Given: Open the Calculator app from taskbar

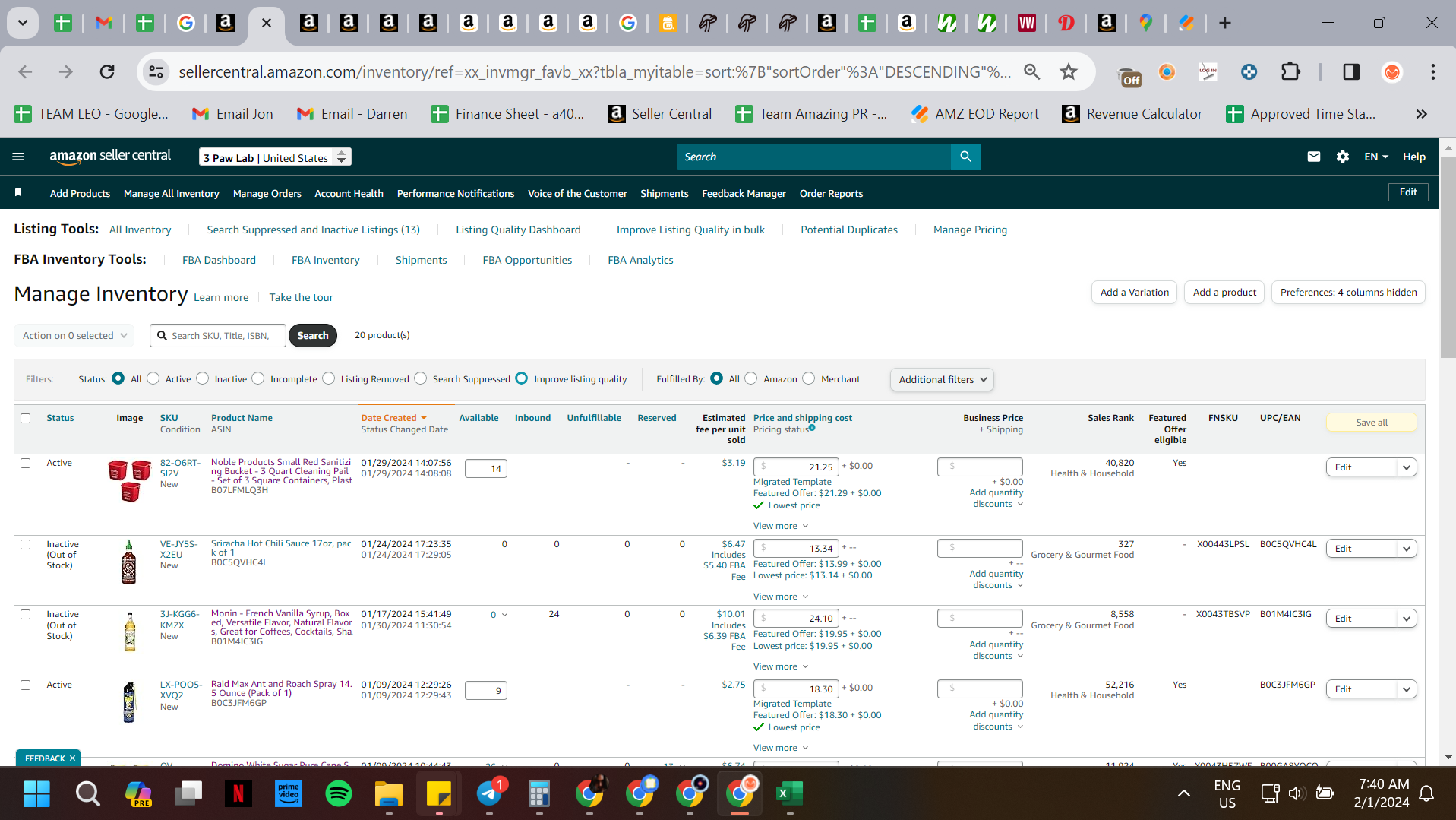Looking at the screenshot, I should click(538, 793).
